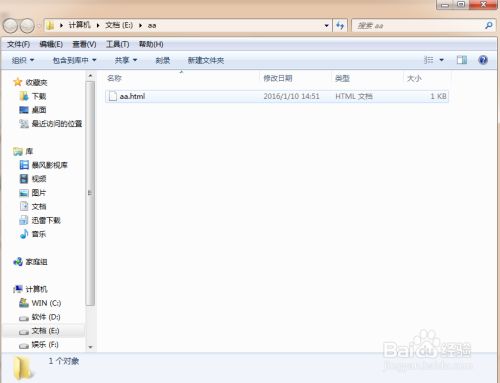The width and height of the screenshot is (500, 383).
Task: Click the navigation pane scrollbar thumb
Action: click(x=90, y=193)
